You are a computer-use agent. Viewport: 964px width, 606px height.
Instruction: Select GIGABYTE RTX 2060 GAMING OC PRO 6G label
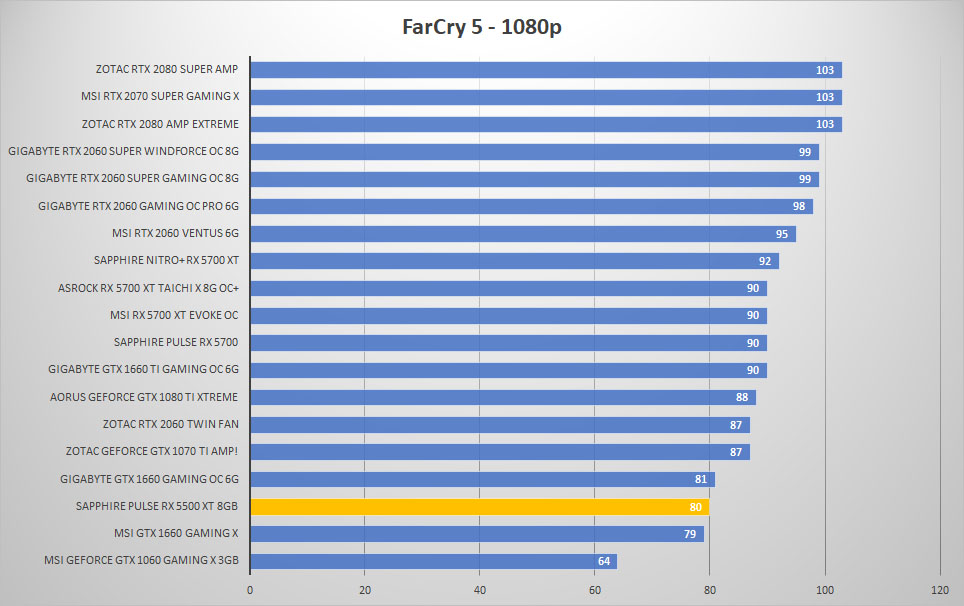pos(138,206)
